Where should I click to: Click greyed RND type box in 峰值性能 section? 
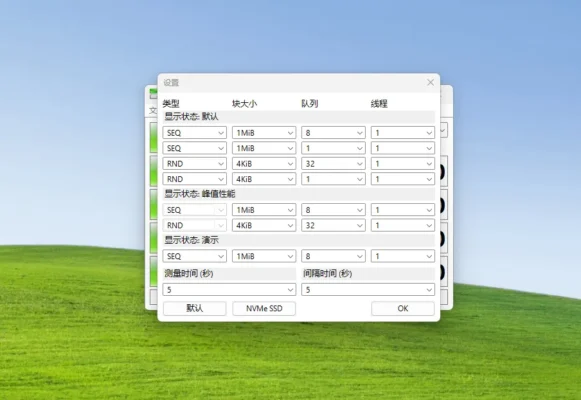[195, 226]
